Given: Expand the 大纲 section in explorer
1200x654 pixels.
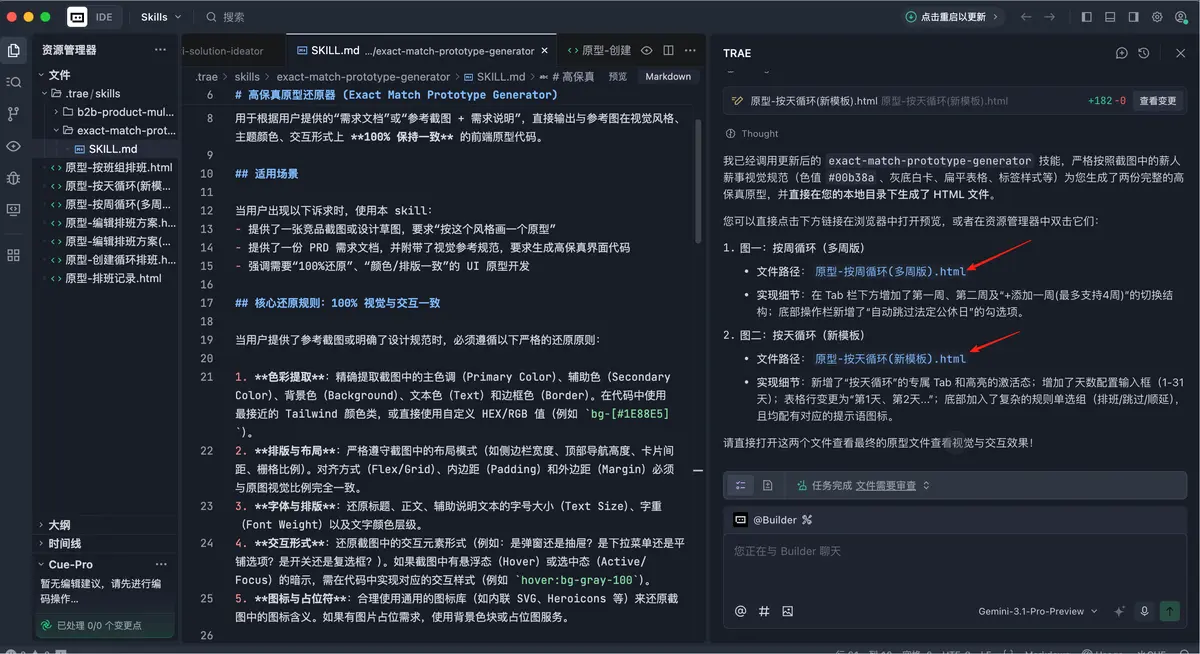Looking at the screenshot, I should [60, 525].
